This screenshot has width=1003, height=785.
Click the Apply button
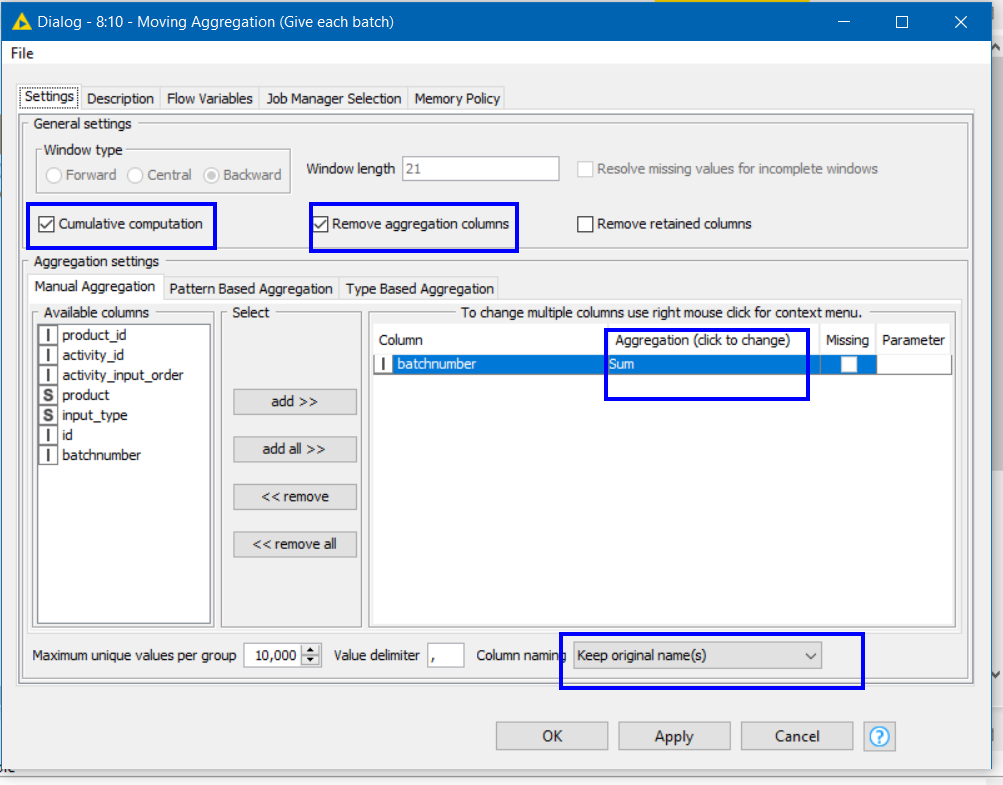coord(674,736)
